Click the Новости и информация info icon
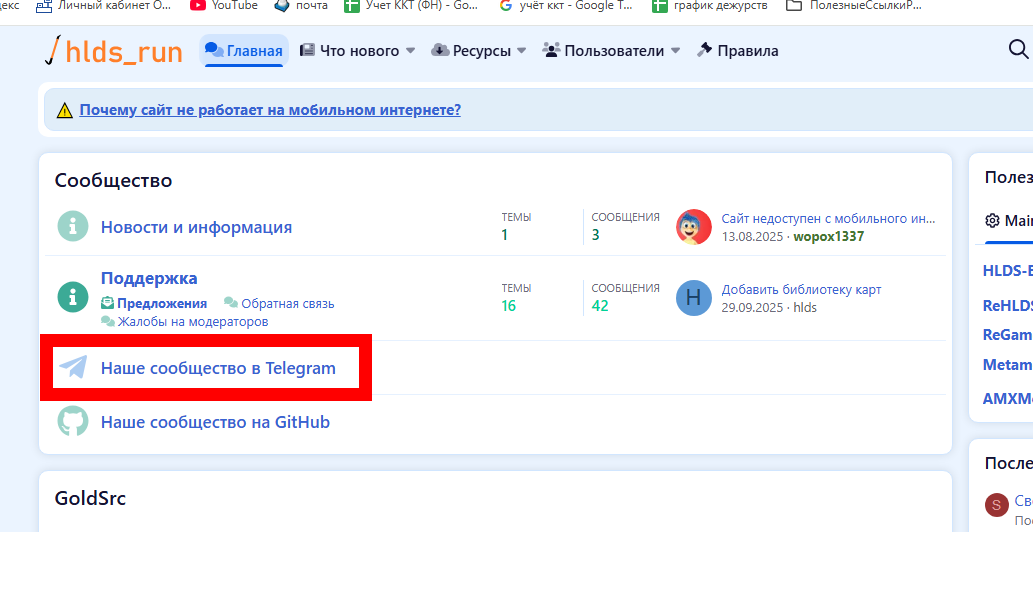1033x600 pixels. (x=73, y=227)
